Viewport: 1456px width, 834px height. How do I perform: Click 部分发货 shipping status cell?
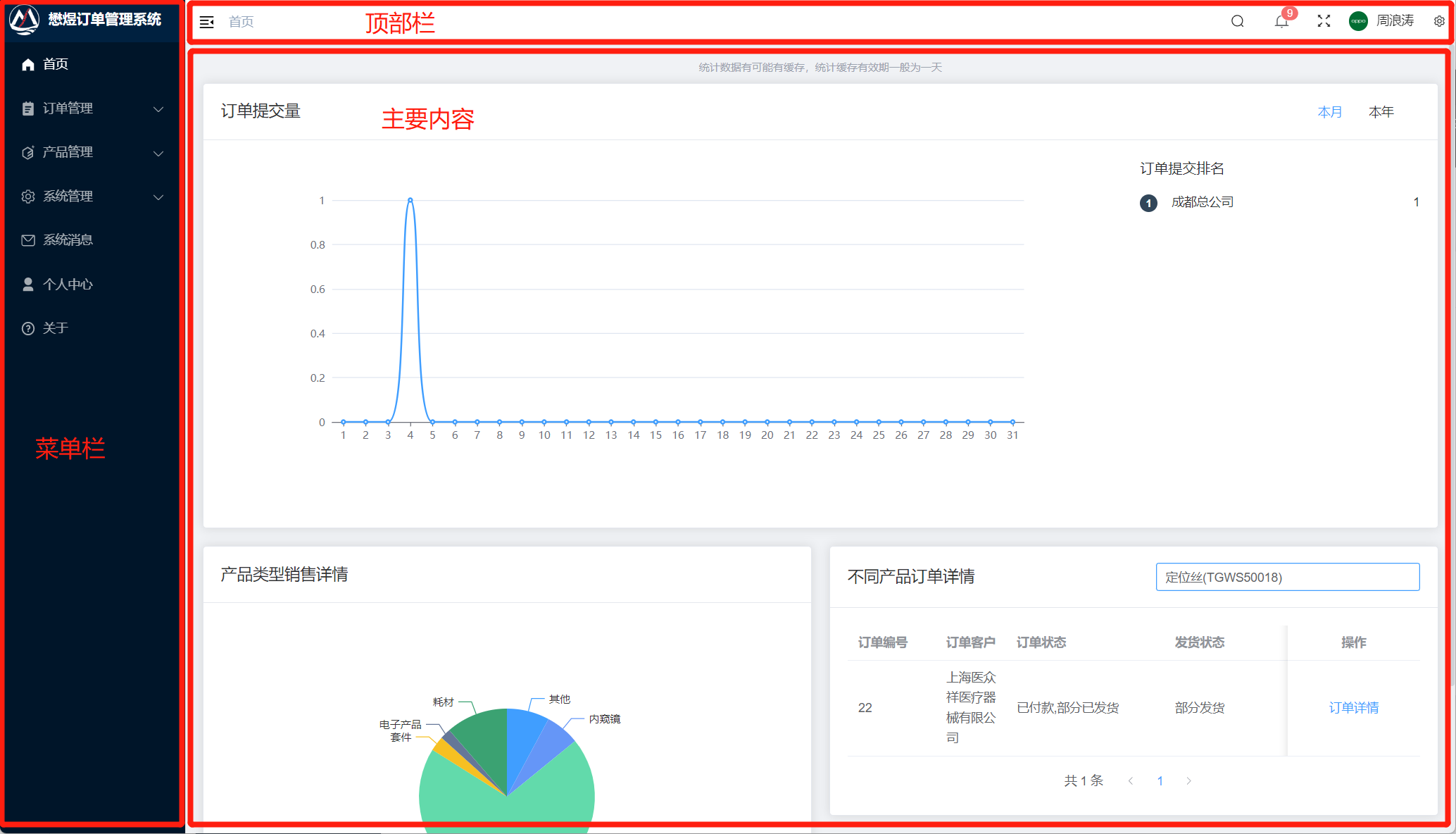(x=1200, y=708)
